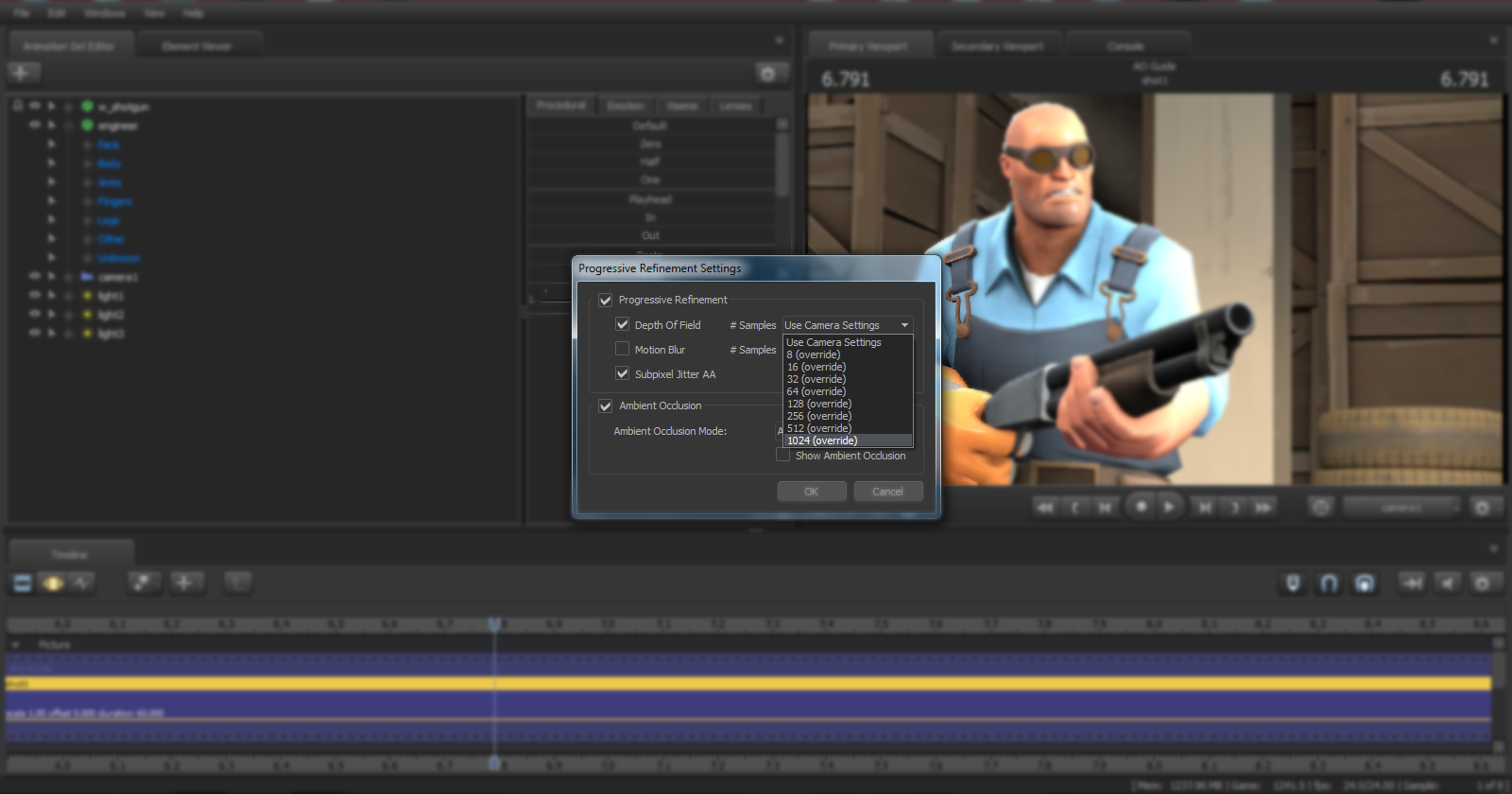The height and width of the screenshot is (794, 1512).
Task: Switch to the Graph Editor in the timeline
Action: pos(82,583)
